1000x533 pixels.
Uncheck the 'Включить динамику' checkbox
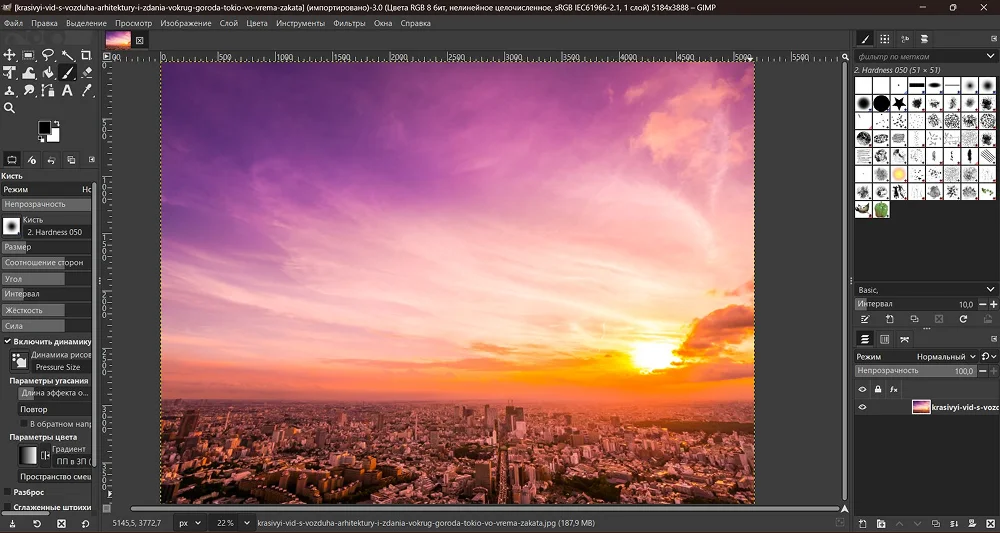(x=8, y=341)
